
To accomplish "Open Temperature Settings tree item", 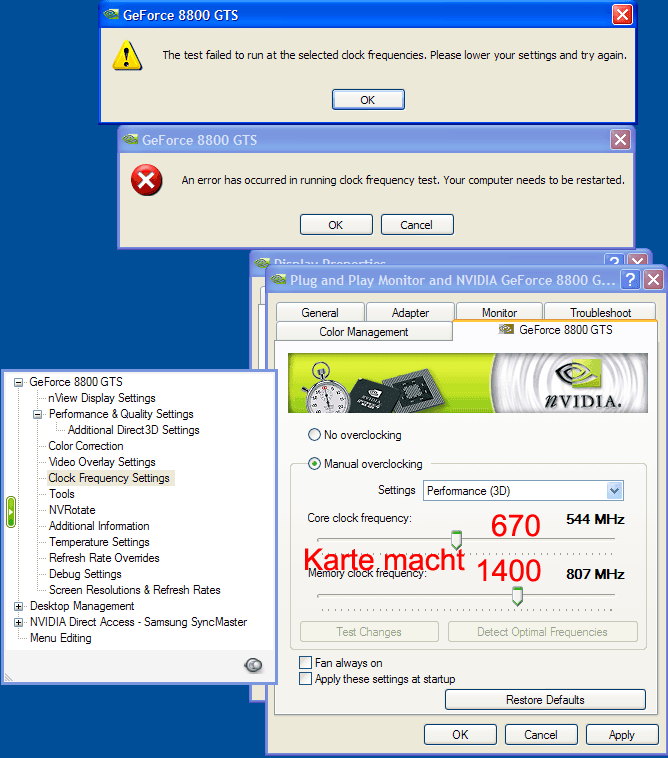I will tap(99, 542).
